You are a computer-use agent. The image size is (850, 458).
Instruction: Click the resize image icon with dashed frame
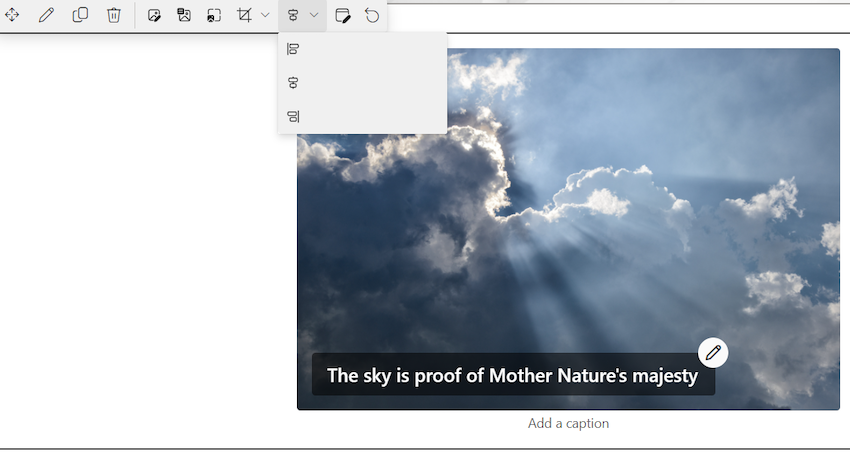coord(214,15)
